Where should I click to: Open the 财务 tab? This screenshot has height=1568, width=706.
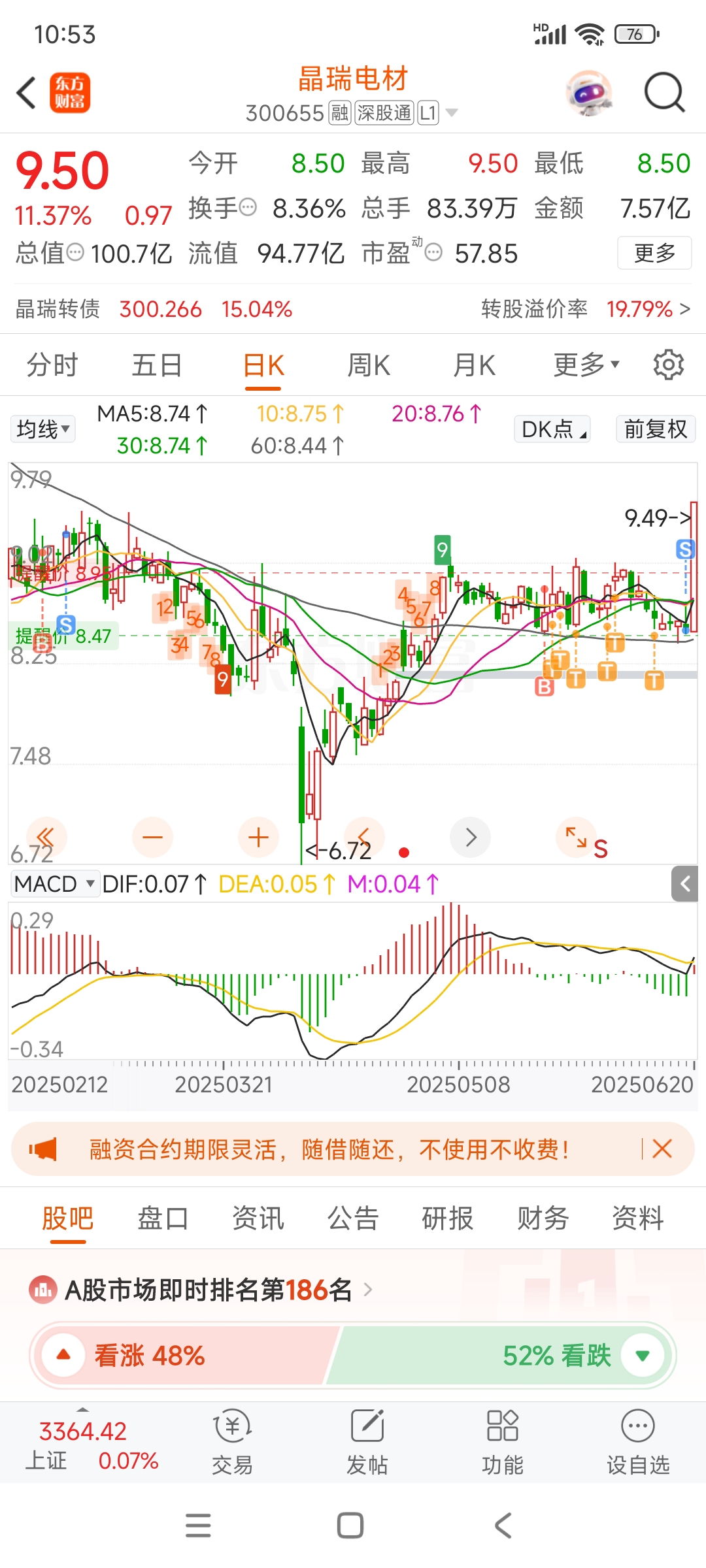click(543, 1218)
